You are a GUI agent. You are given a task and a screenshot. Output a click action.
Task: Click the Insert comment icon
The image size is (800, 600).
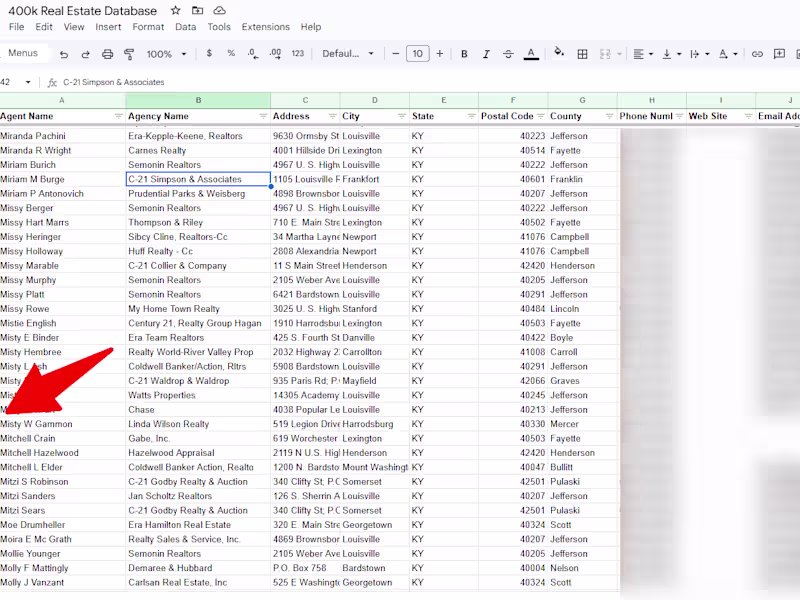[778, 54]
